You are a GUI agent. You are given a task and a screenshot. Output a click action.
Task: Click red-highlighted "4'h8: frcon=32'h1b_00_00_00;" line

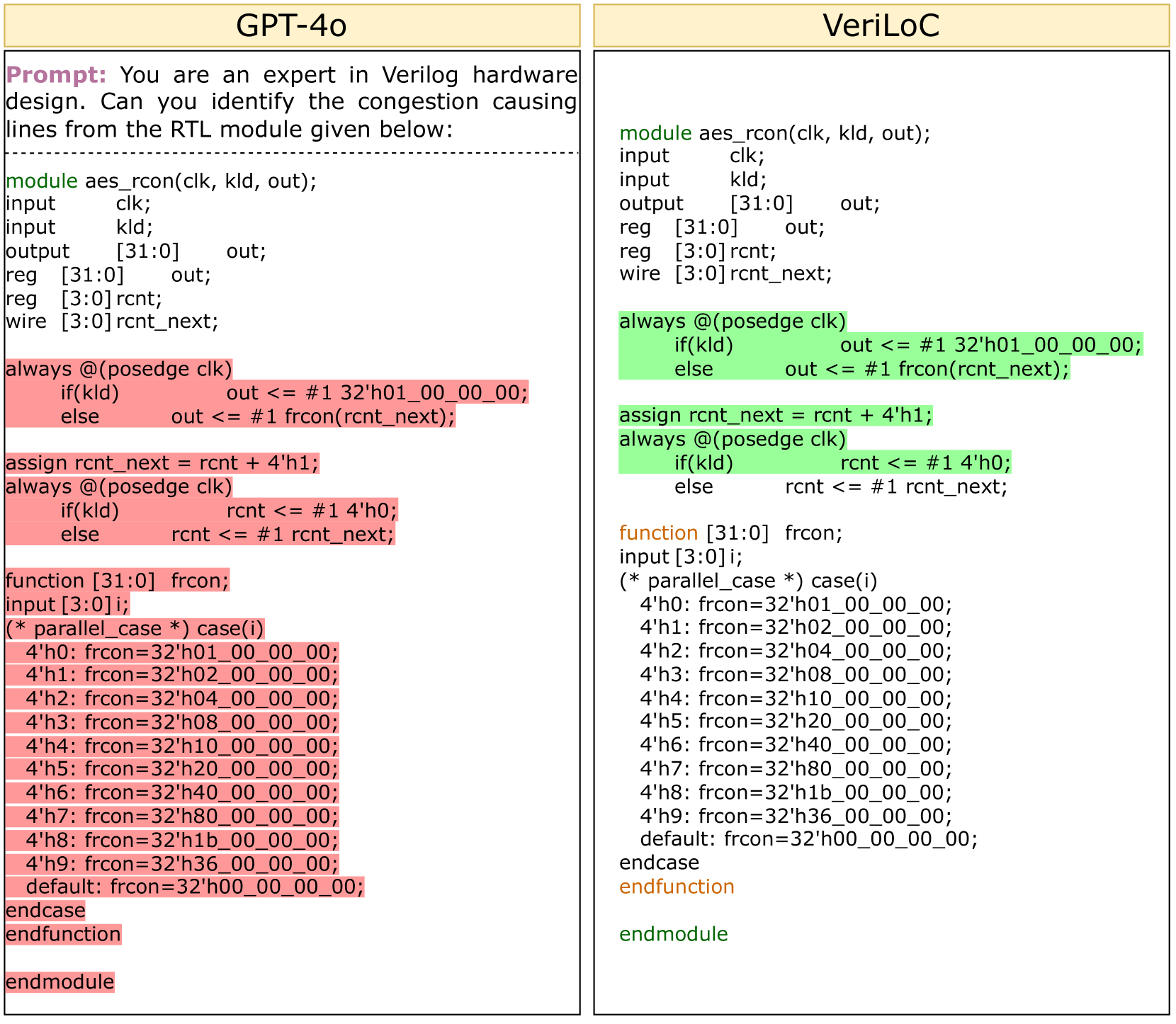click(x=172, y=840)
